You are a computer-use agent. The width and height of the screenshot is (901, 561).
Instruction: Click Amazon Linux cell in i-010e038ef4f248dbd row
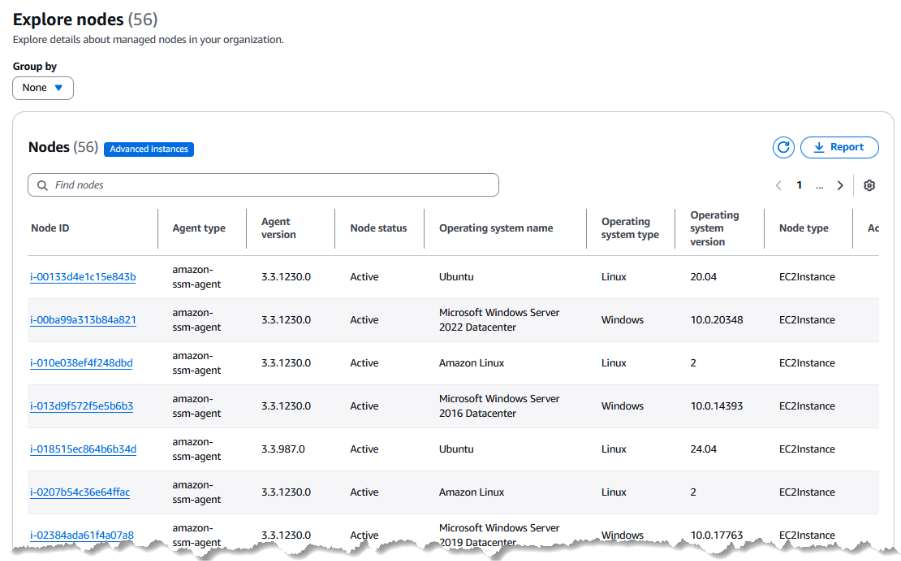pos(471,363)
